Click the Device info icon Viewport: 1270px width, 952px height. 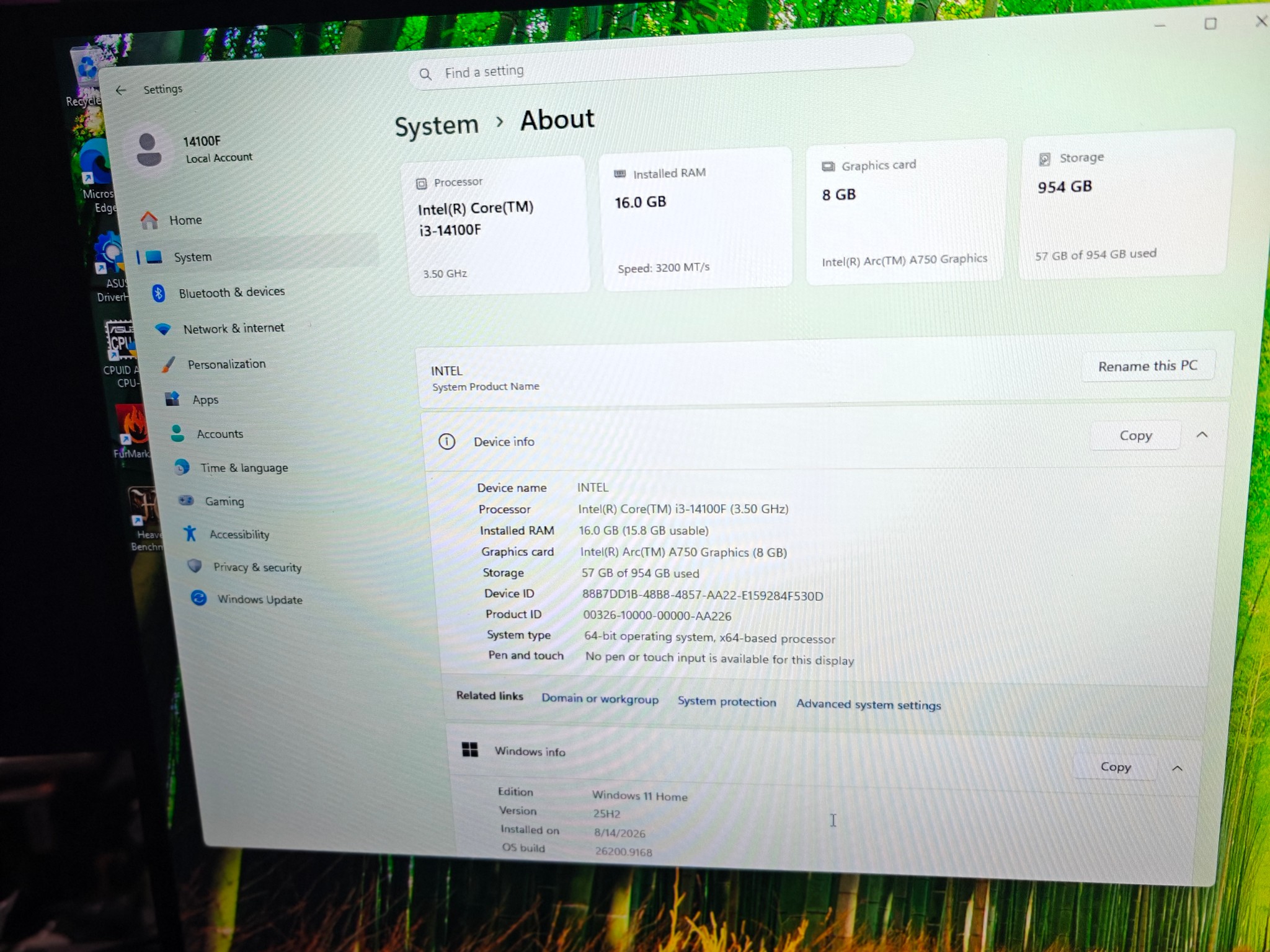[446, 441]
